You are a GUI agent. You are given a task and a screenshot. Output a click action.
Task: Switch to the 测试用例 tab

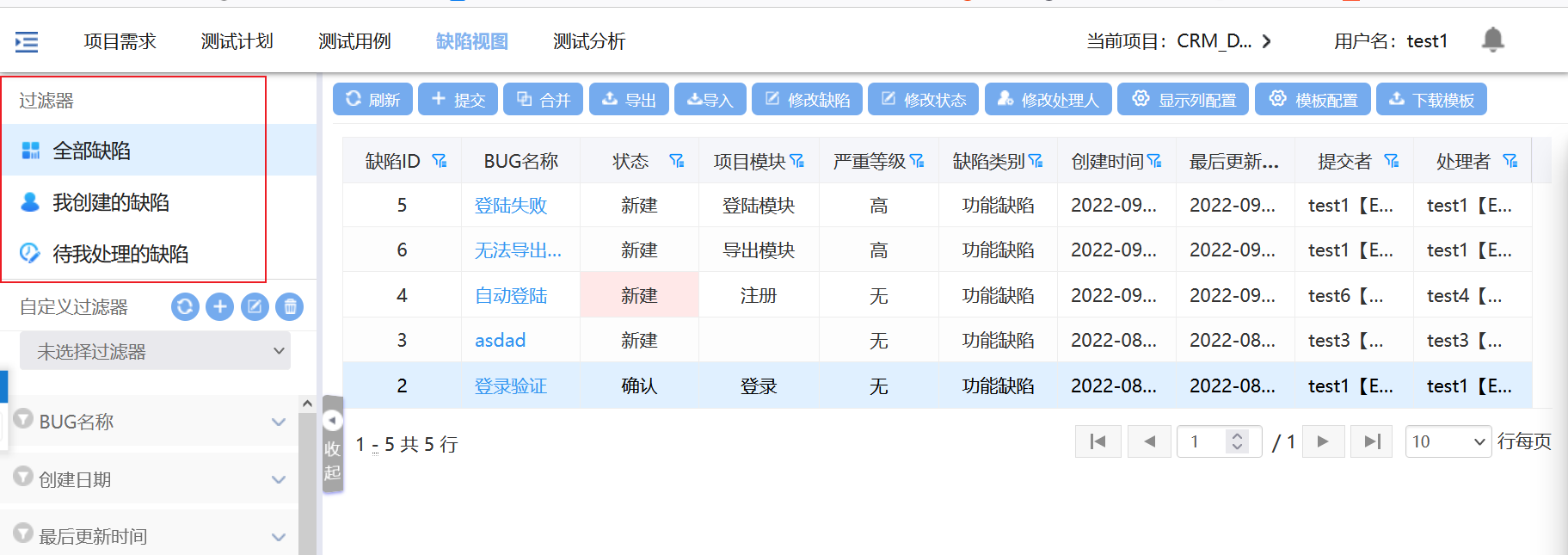coord(354,41)
